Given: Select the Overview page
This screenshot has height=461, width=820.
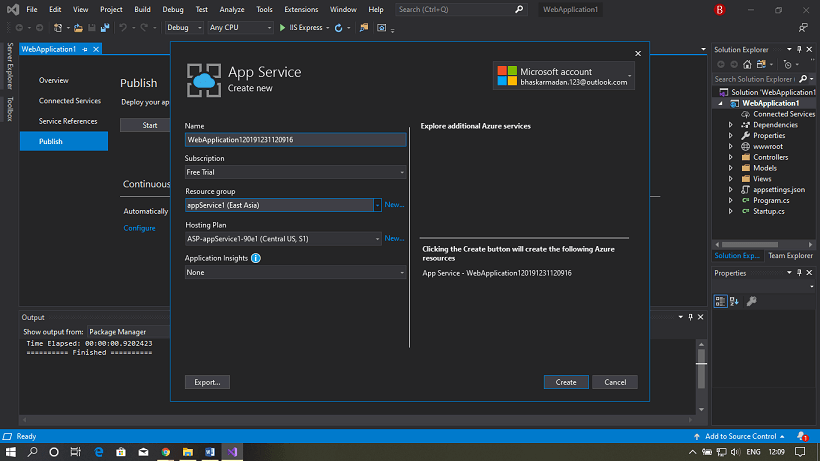Looking at the screenshot, I should coord(53,80).
